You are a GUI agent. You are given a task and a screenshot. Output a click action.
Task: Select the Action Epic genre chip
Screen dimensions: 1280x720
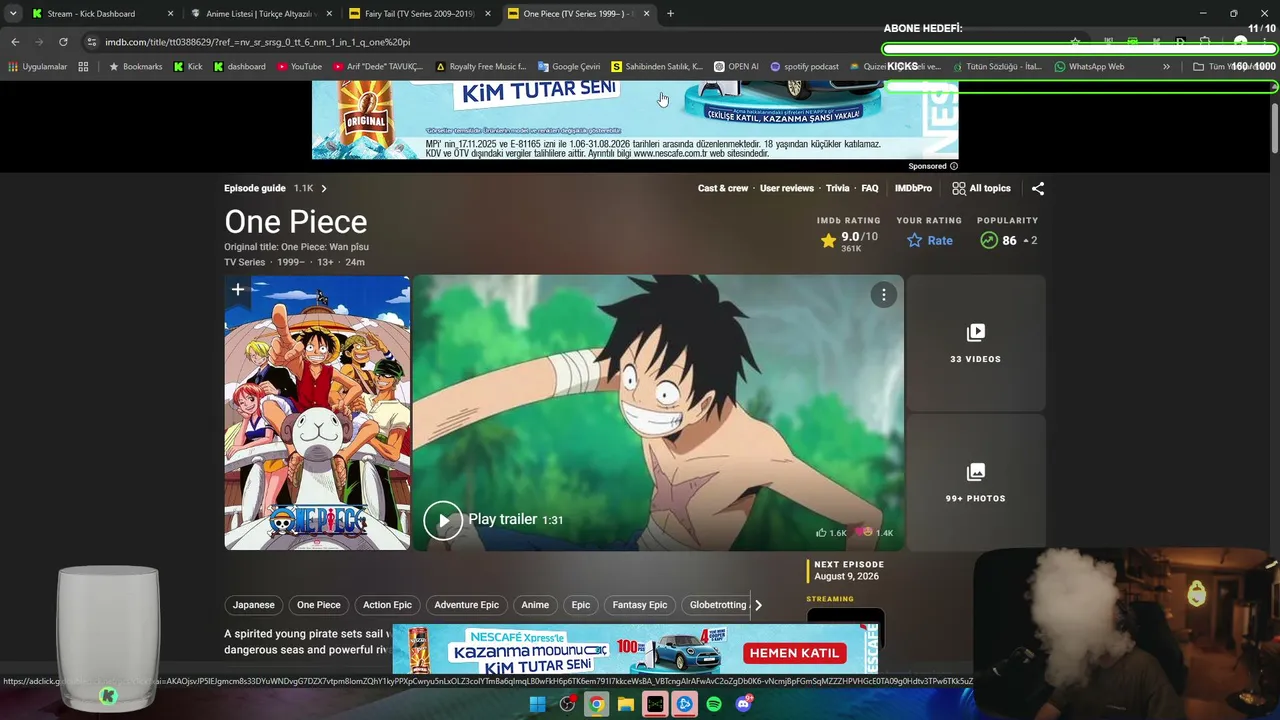pos(387,605)
